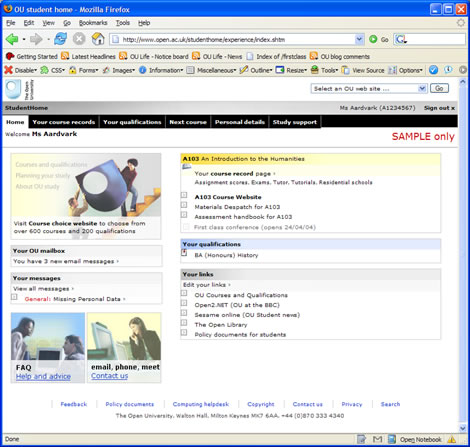
Task: Switch to Your course records tab
Action: (64, 122)
